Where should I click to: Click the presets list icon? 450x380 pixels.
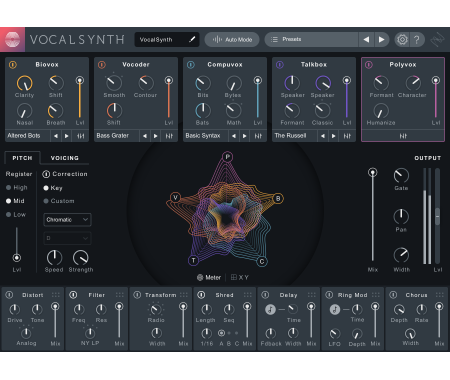(274, 39)
